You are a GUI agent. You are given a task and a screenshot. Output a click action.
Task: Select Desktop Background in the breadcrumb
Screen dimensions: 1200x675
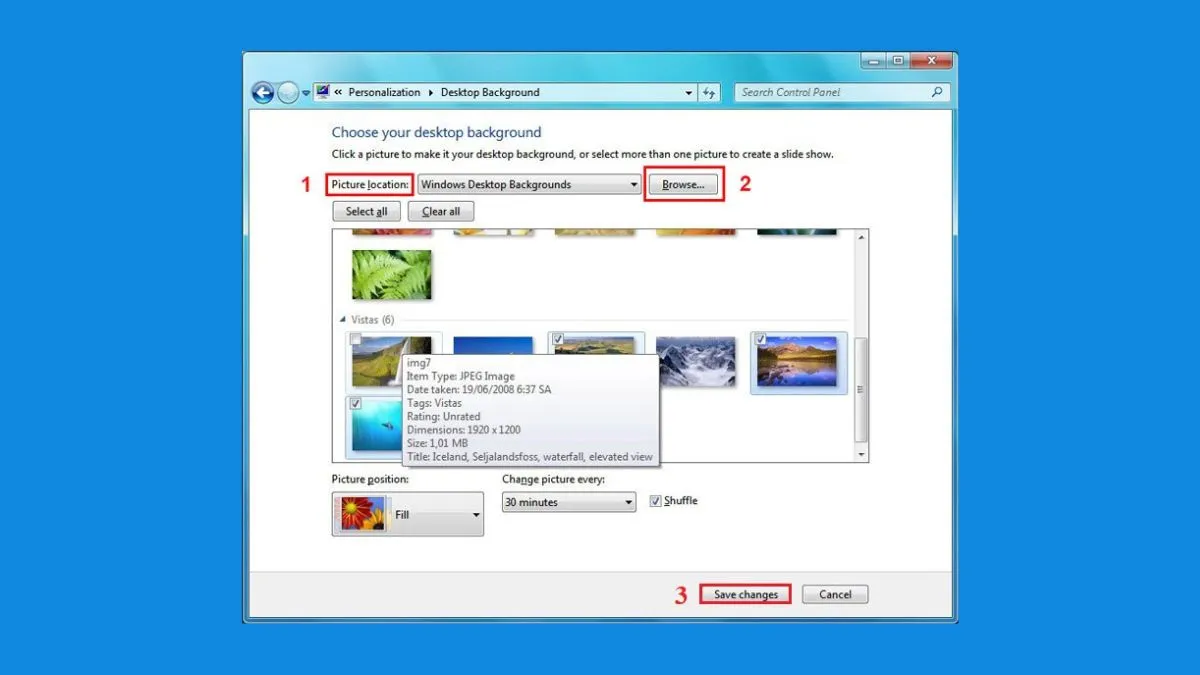pyautogui.click(x=490, y=92)
